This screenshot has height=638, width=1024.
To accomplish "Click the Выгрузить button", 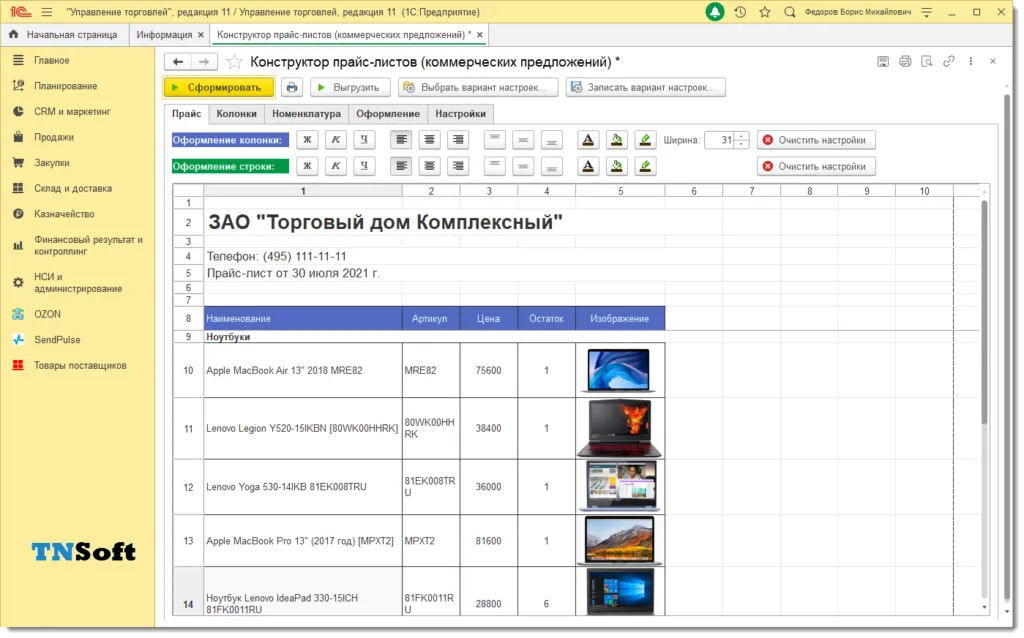I will [x=350, y=87].
